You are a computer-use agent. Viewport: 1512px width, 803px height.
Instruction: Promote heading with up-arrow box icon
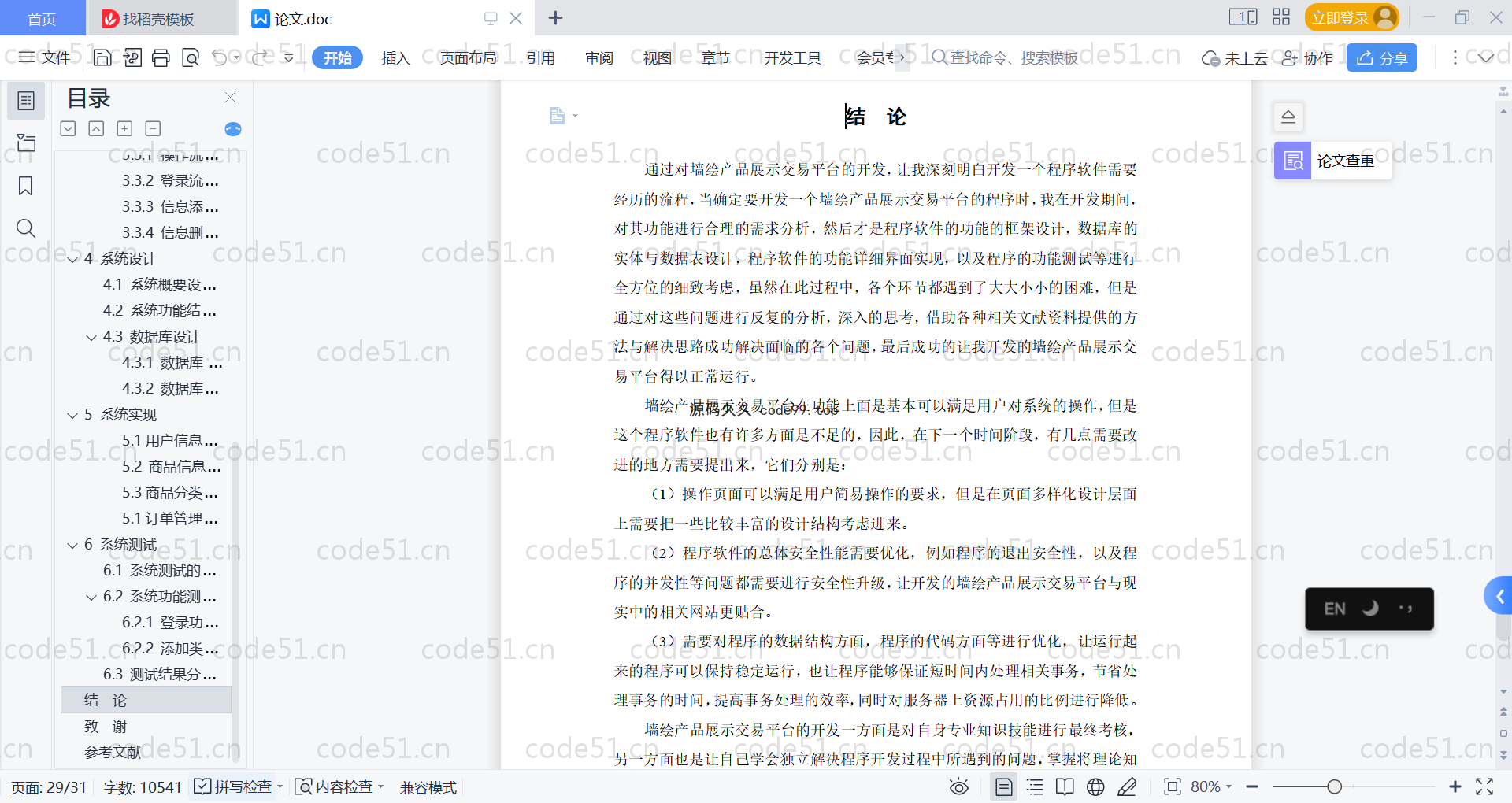click(96, 128)
